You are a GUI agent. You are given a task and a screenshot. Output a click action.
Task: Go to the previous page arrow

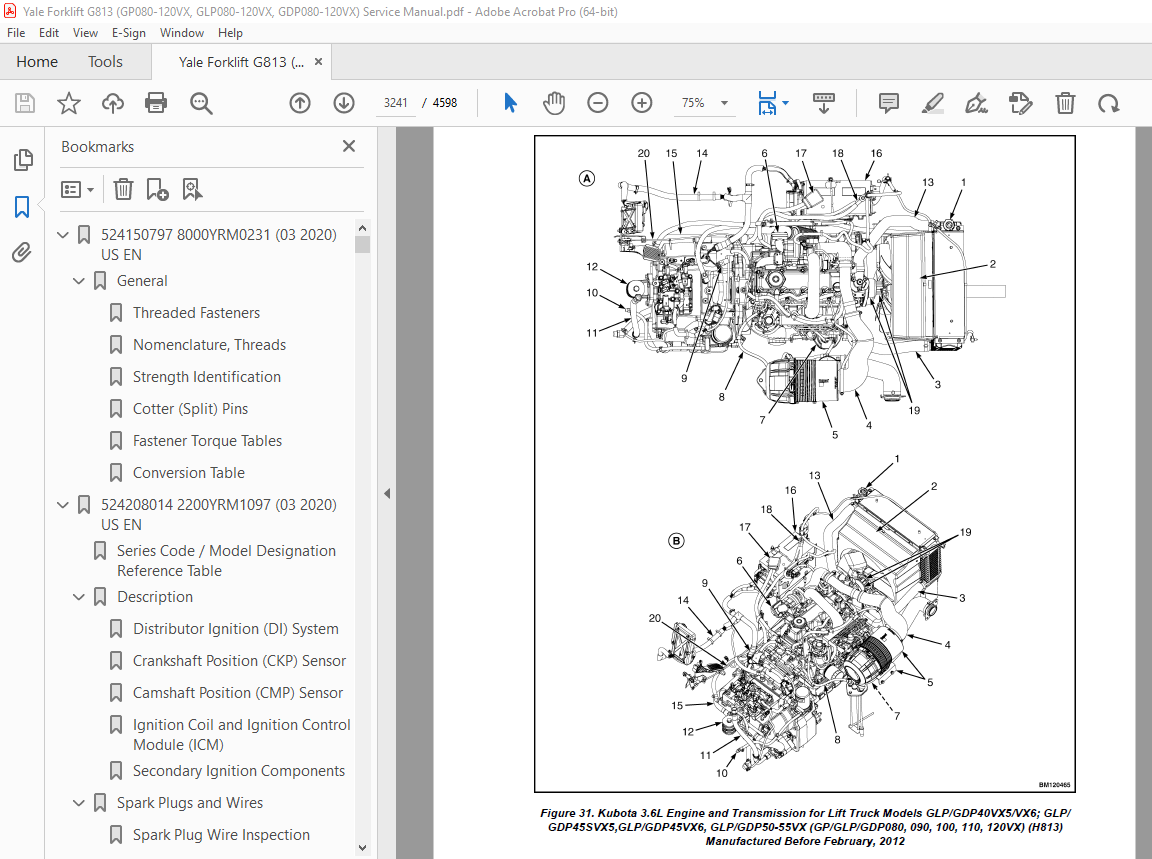pyautogui.click(x=300, y=103)
